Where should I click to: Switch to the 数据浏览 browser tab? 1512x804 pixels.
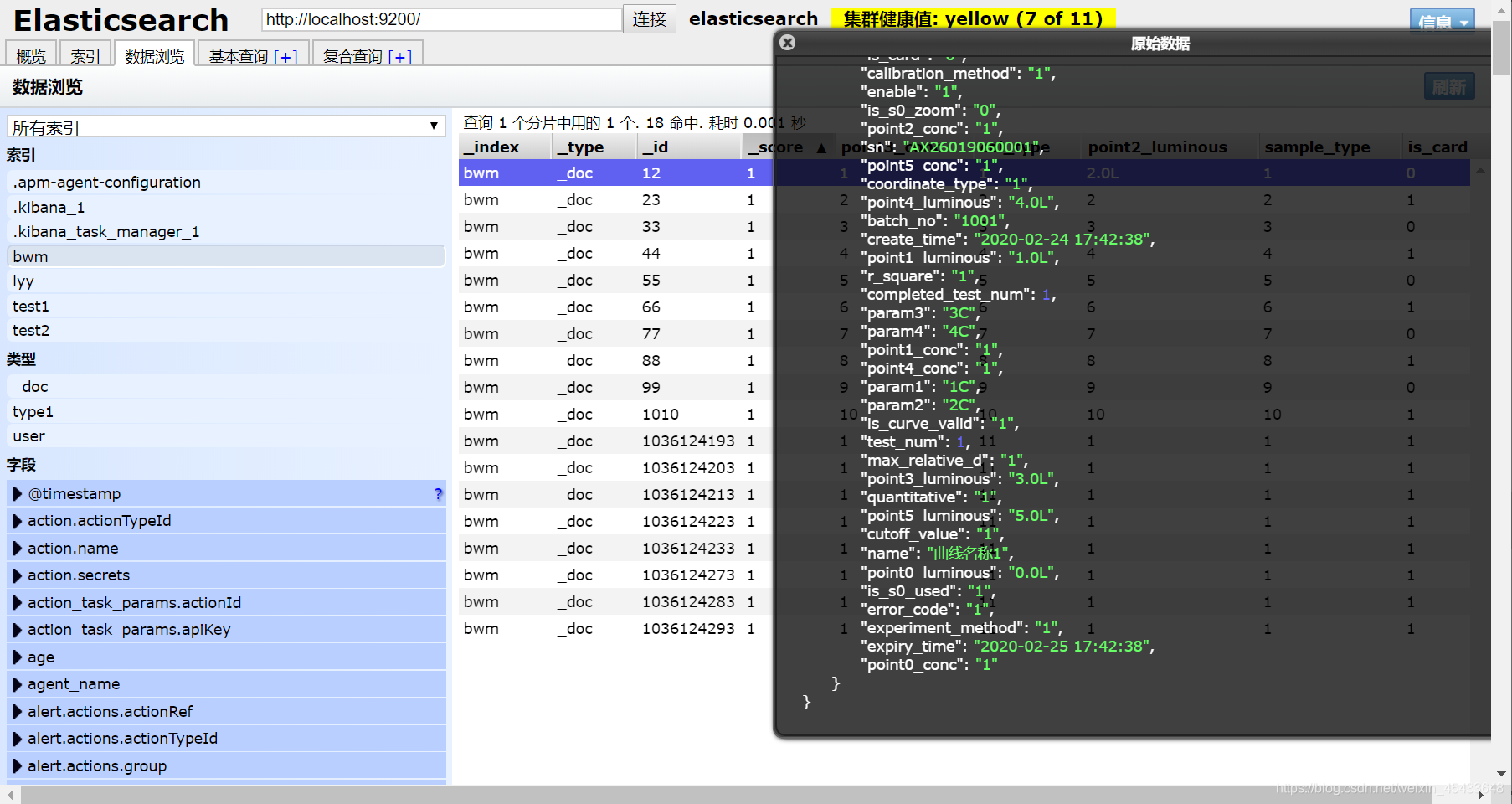coord(154,55)
